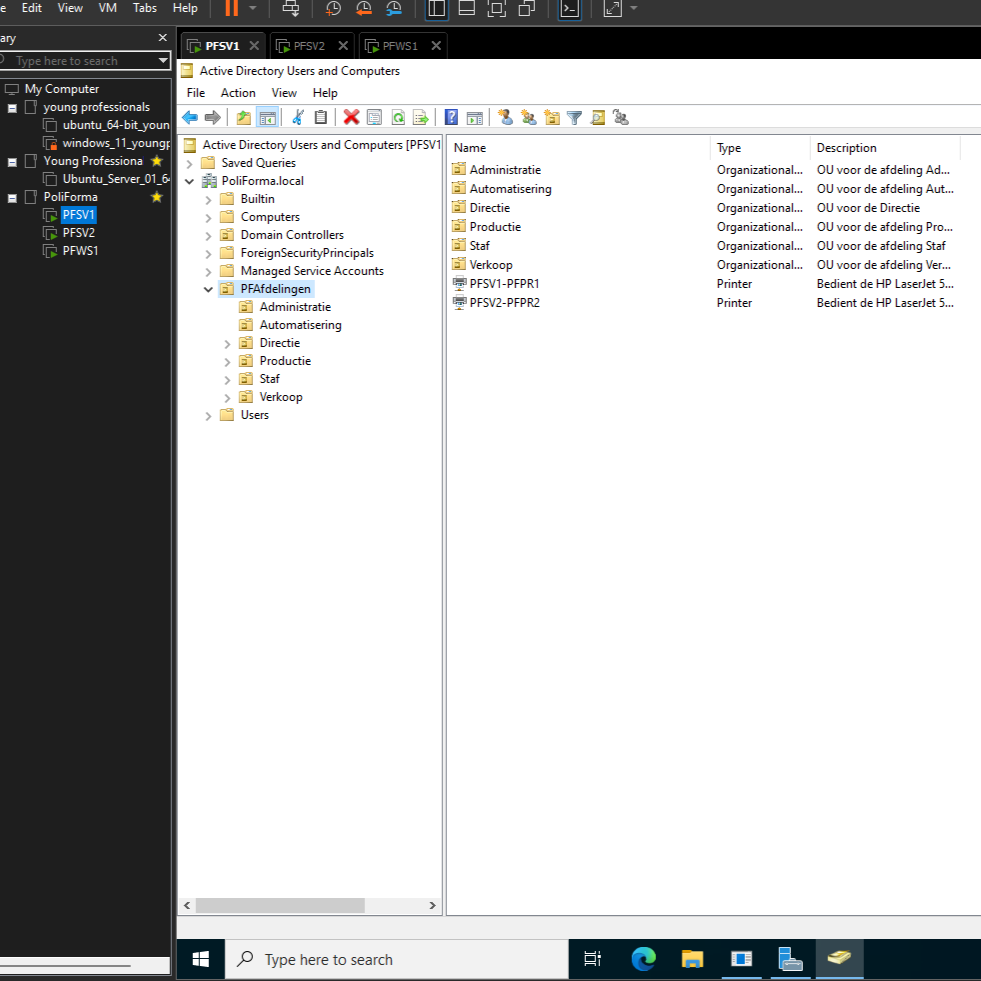Open the dropdown beside the pause button
This screenshot has width=981, height=981.
(x=251, y=9)
